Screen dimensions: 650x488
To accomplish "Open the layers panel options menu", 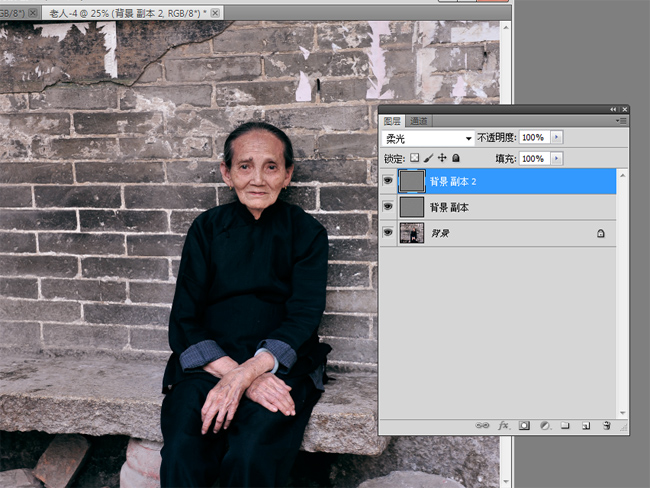I will point(621,120).
